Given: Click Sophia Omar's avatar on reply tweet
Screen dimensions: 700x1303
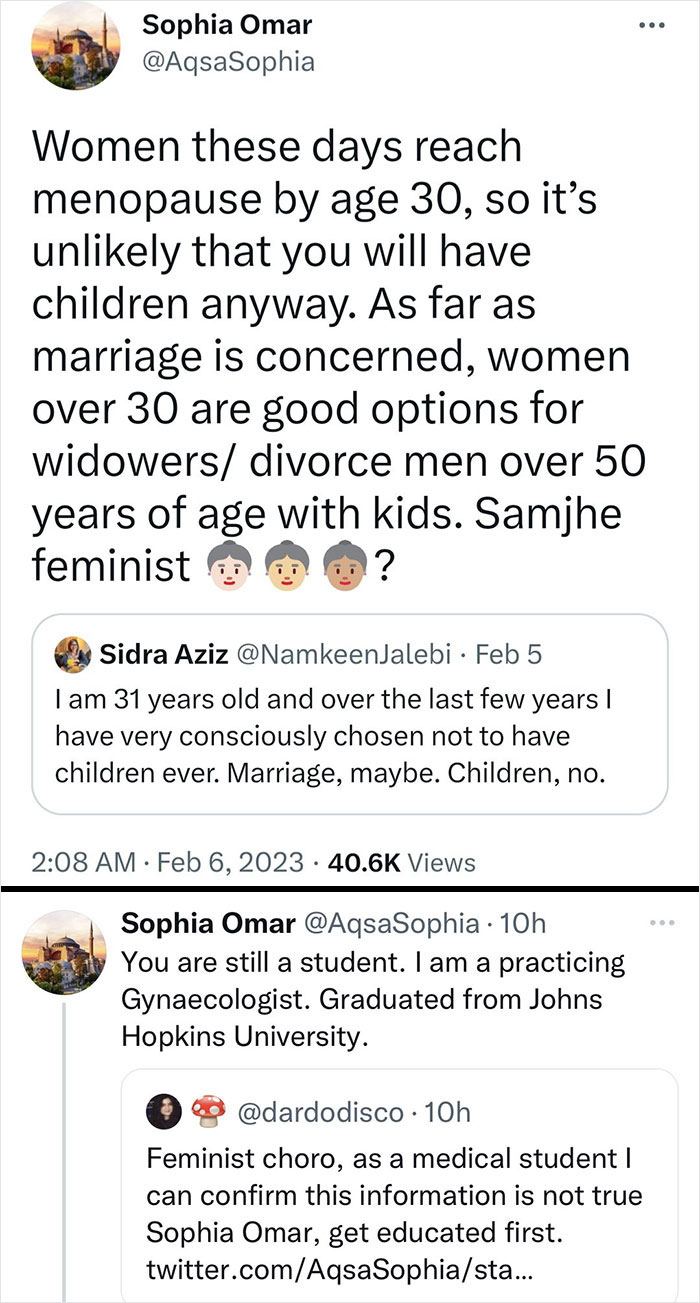Looking at the screenshot, I should click(62, 950).
